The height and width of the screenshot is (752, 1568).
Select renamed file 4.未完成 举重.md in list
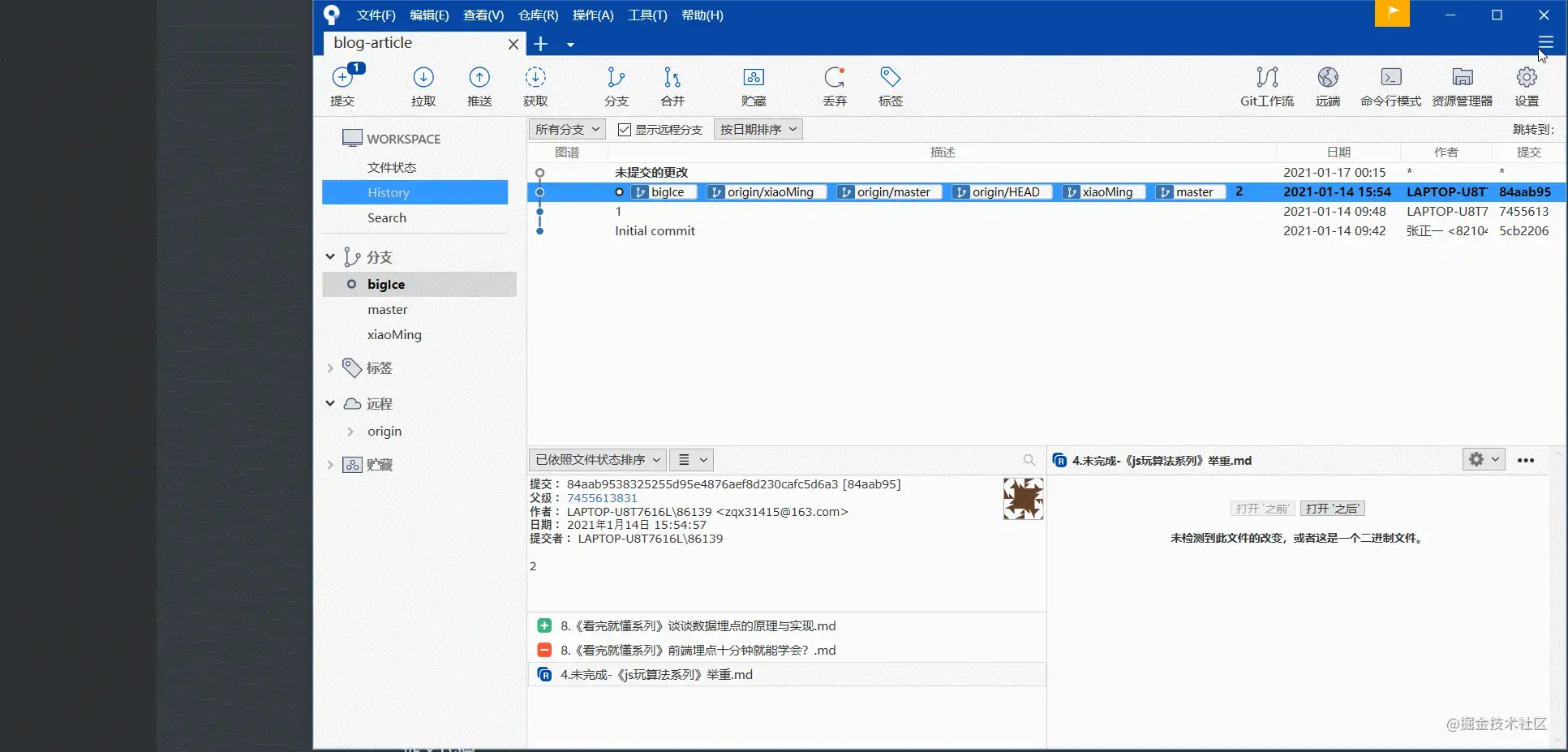[787, 675]
